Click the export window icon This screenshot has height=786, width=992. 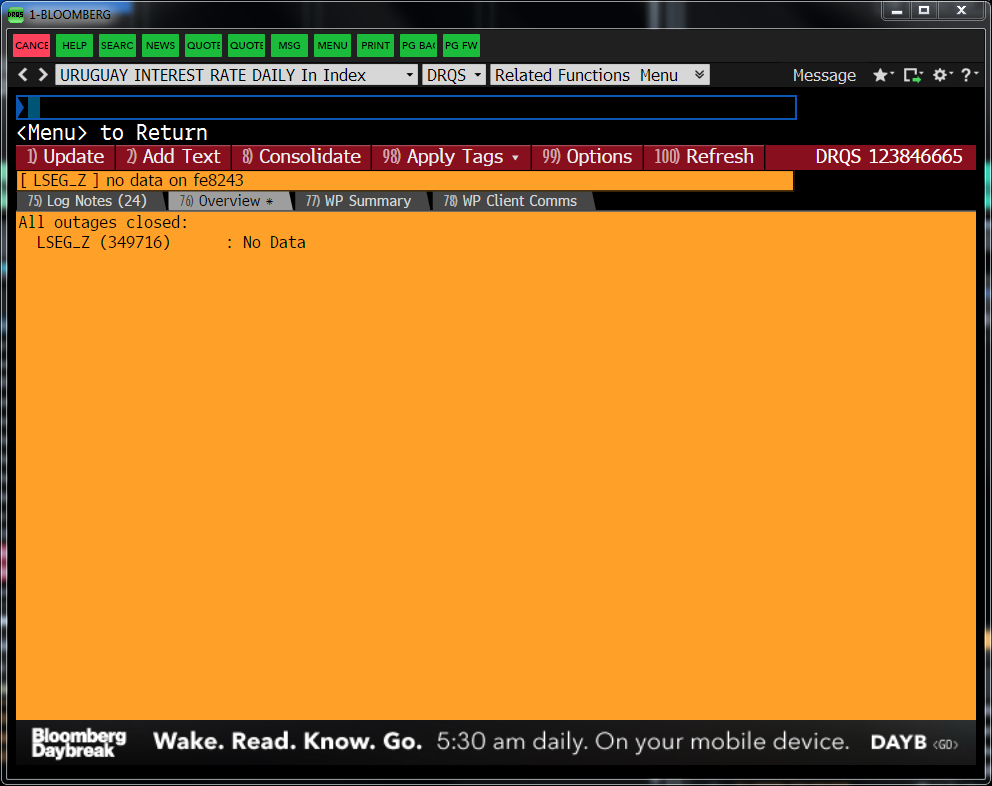(x=913, y=75)
